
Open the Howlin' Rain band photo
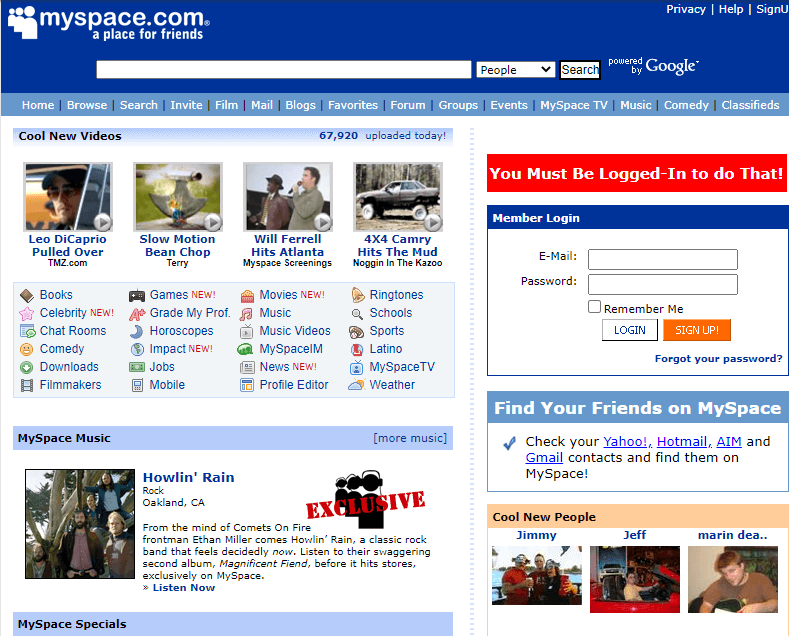tap(80, 524)
